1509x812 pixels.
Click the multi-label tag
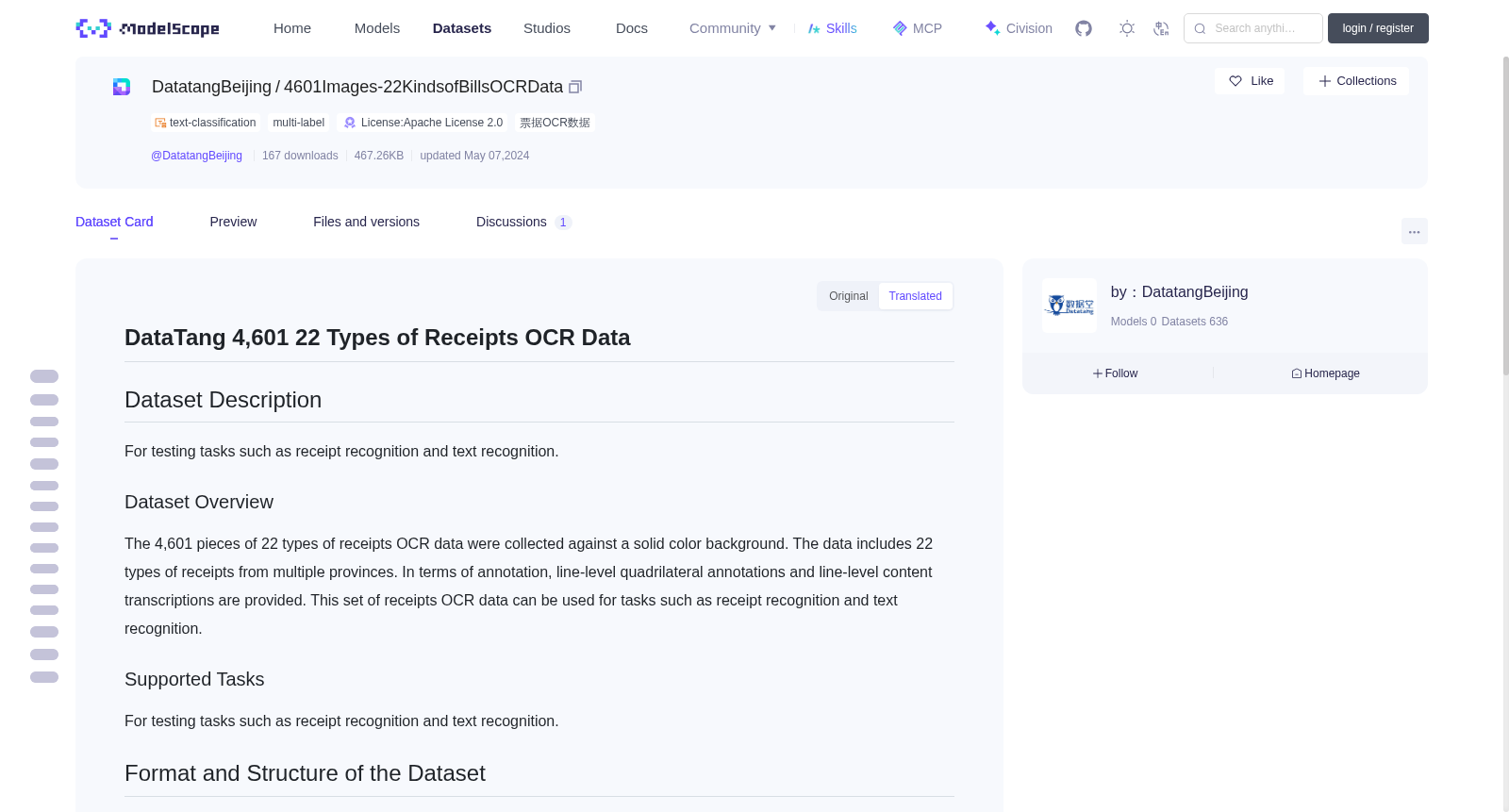coord(299,123)
